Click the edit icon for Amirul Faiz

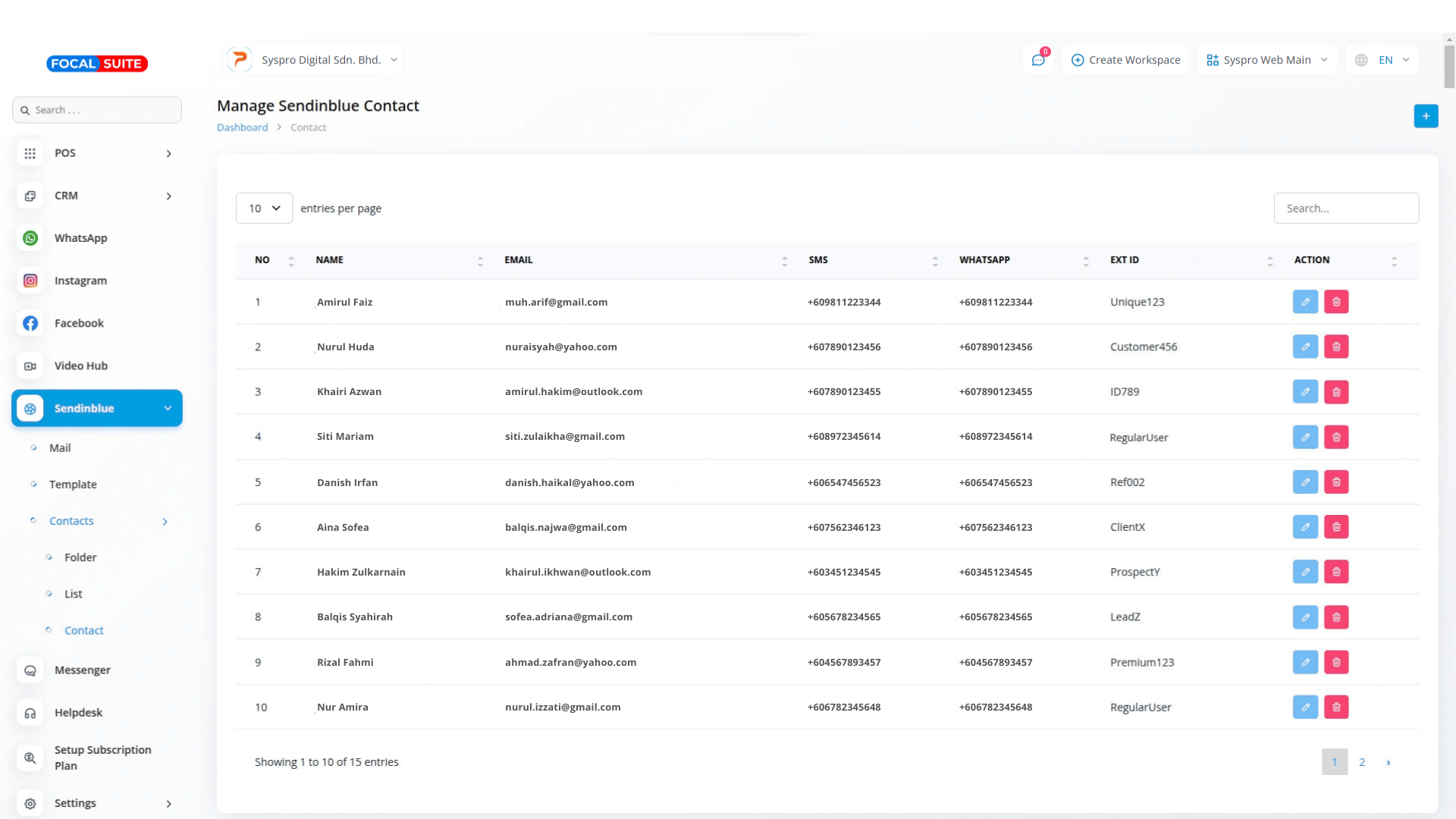(1305, 302)
